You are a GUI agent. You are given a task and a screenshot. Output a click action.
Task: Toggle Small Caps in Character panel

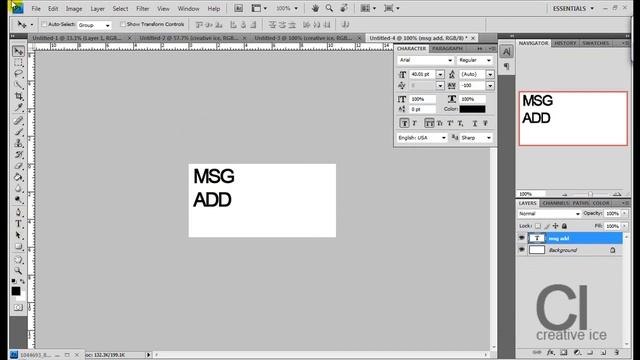click(x=440, y=123)
